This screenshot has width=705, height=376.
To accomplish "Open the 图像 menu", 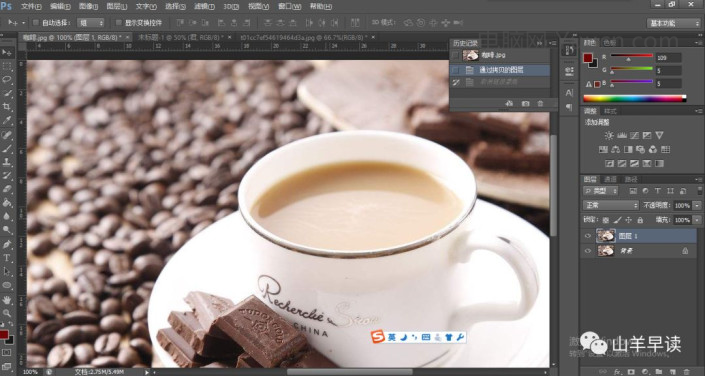I will (x=89, y=7).
